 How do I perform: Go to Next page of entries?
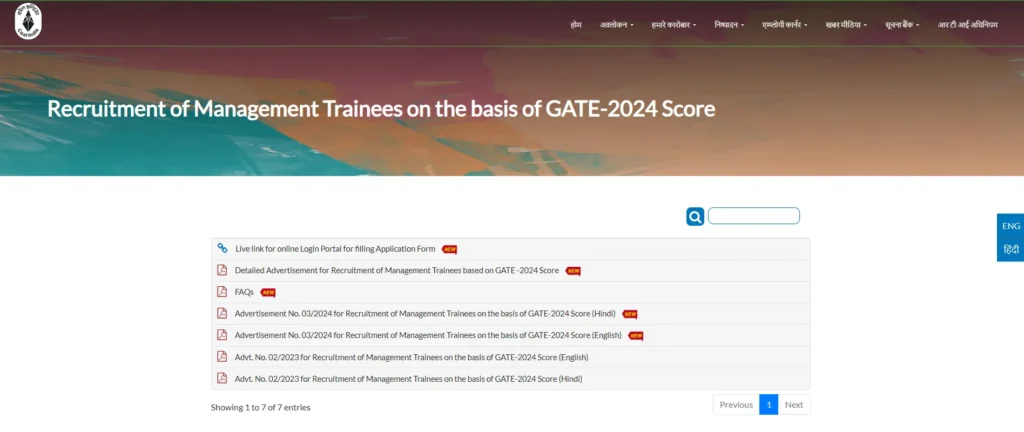pyautogui.click(x=794, y=404)
